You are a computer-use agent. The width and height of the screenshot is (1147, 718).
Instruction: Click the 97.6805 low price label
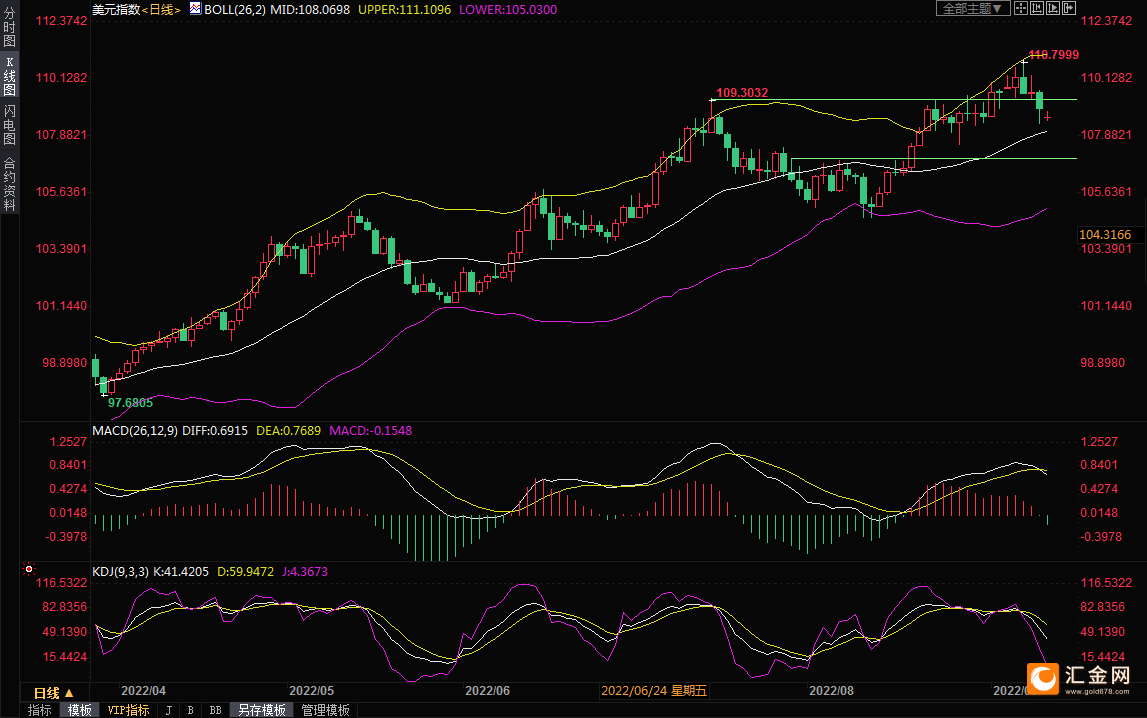coord(130,403)
